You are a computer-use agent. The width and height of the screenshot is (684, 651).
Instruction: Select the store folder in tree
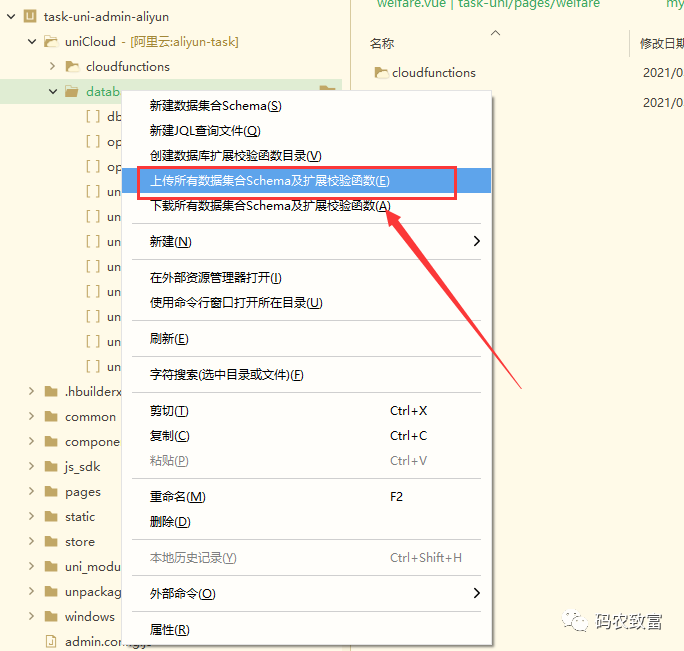[x=80, y=542]
